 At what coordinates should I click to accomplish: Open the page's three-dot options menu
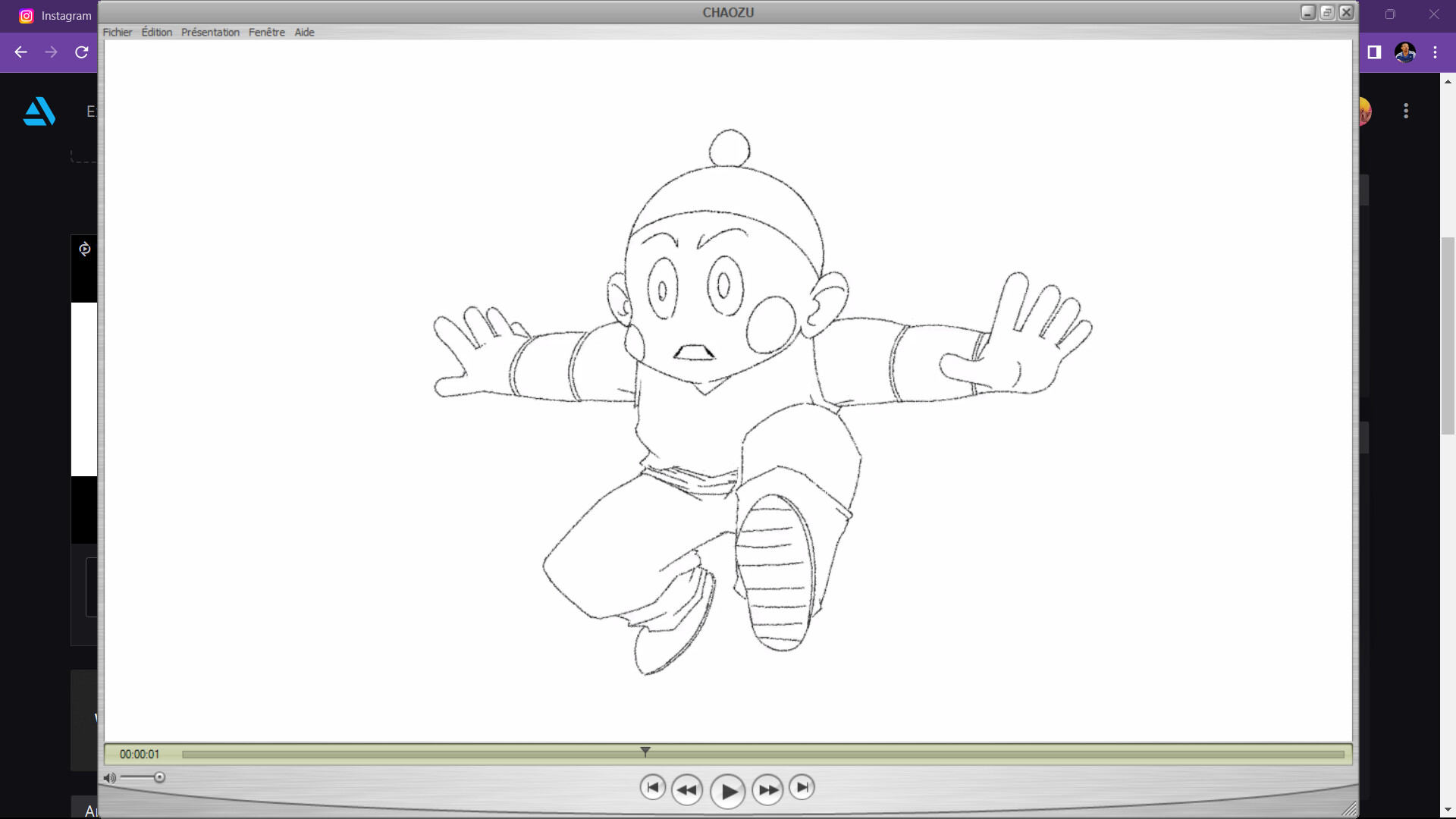click(x=1405, y=111)
